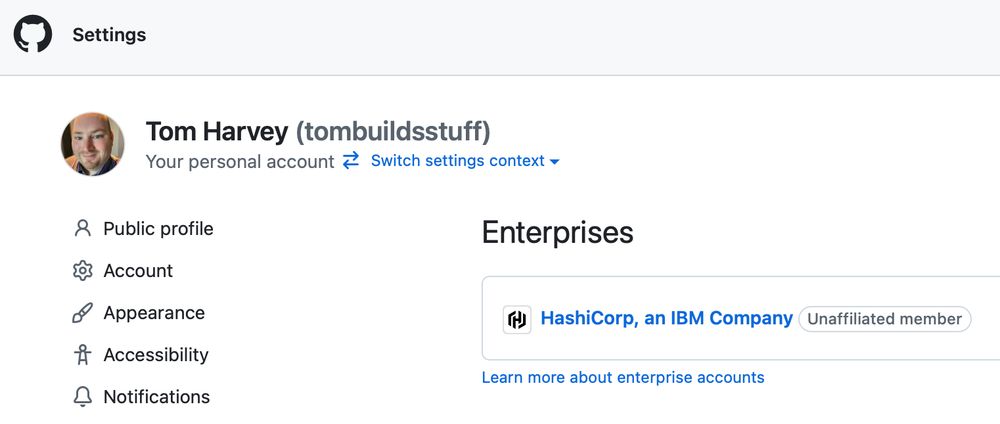Click the Public profile person icon

(82, 228)
